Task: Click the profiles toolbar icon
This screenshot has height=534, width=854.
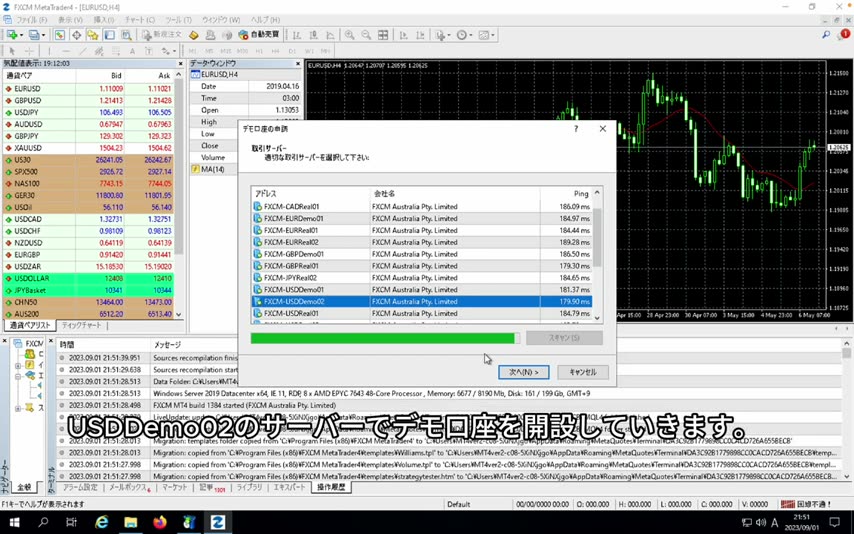Action: (x=35, y=35)
